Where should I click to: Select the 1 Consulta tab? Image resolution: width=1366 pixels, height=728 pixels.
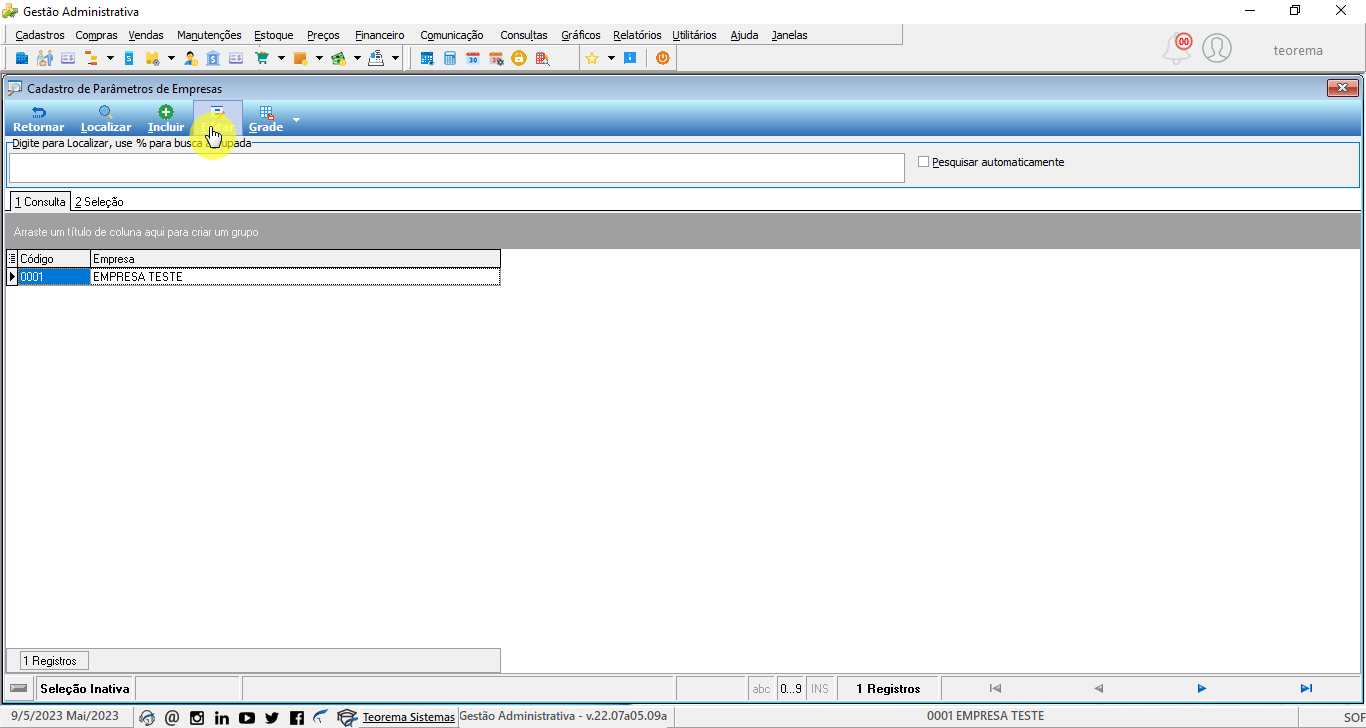40,201
